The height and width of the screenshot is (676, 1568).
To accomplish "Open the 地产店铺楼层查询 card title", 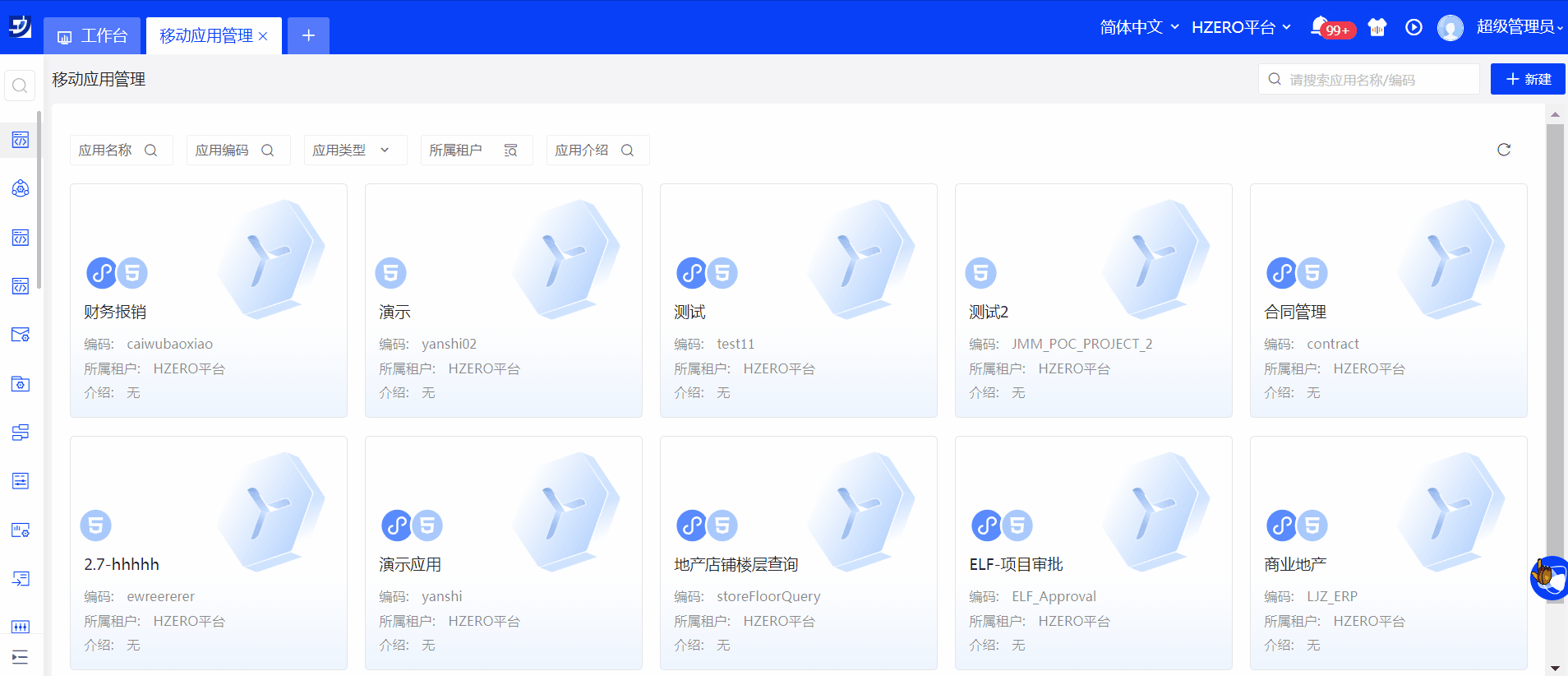I will point(736,565).
